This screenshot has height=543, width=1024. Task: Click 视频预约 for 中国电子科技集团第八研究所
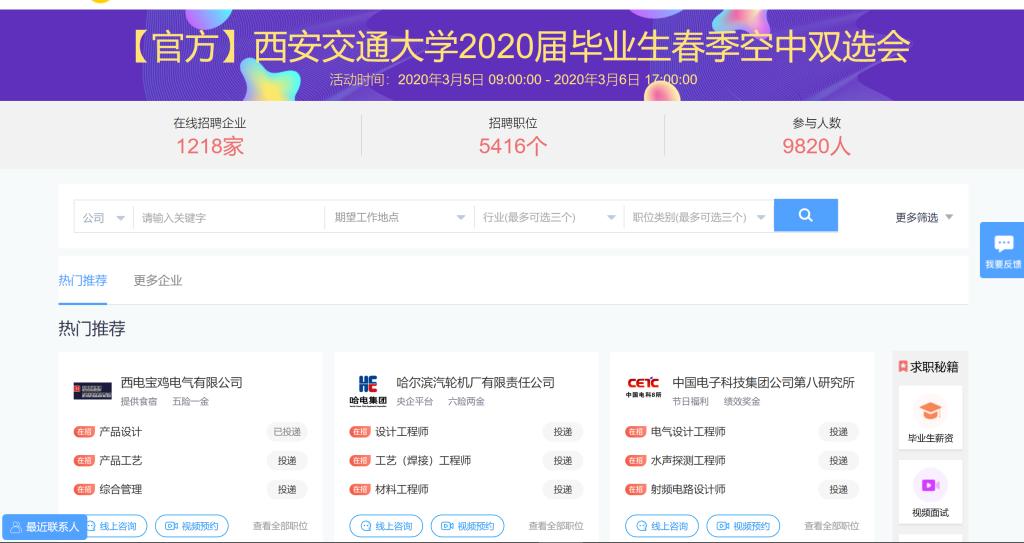pyautogui.click(x=744, y=526)
